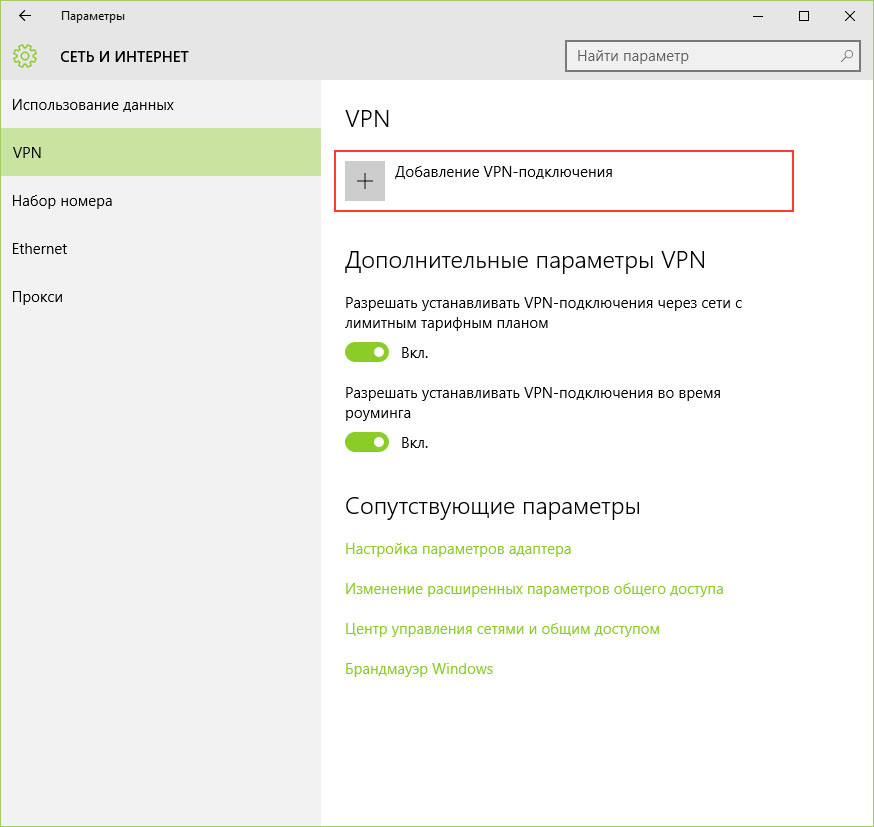Toggle VPN while roaming switch
Image resolution: width=874 pixels, height=827 pixels.
pyautogui.click(x=367, y=442)
